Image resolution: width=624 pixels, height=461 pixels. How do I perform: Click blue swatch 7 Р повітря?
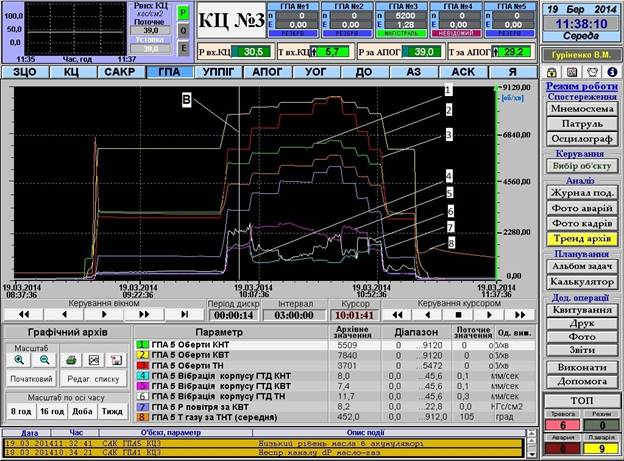(x=142, y=407)
